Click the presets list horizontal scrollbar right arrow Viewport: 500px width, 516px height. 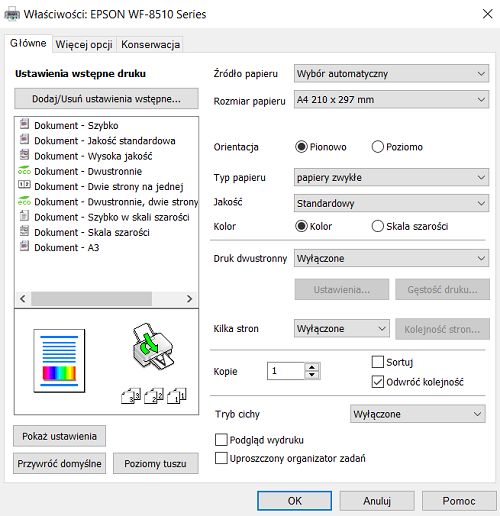point(190,298)
